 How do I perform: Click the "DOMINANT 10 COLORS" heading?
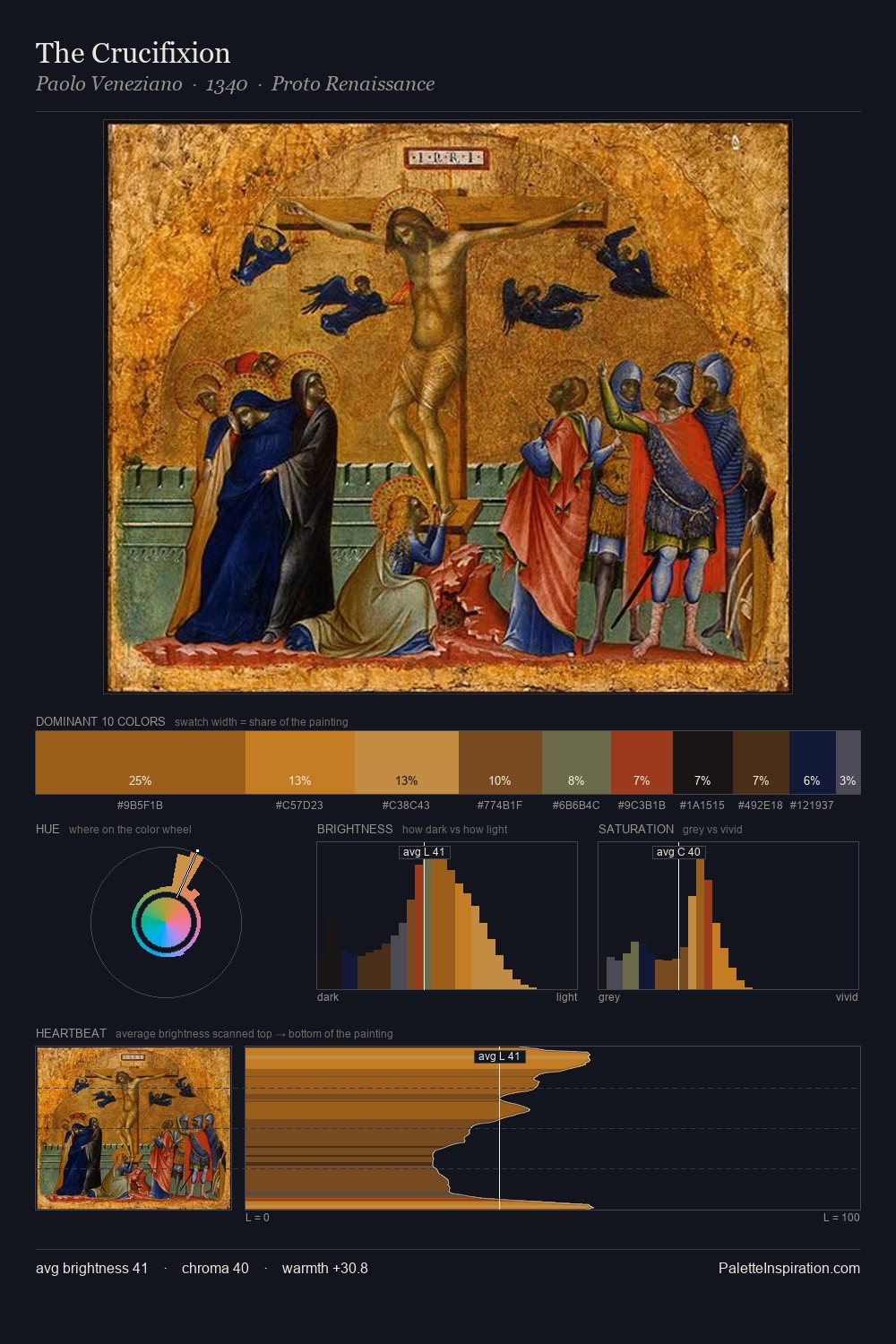[x=100, y=721]
